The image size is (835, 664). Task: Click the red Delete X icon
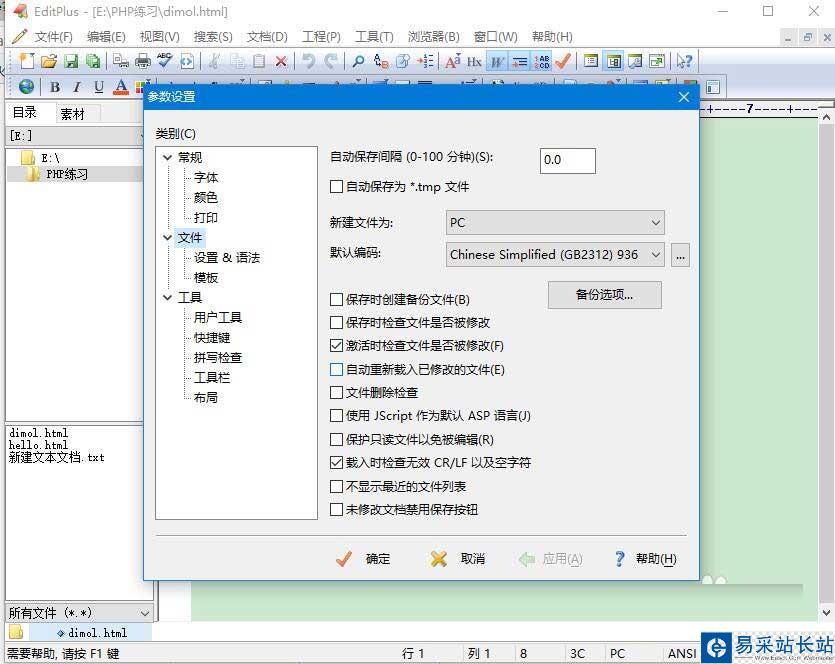(x=281, y=61)
